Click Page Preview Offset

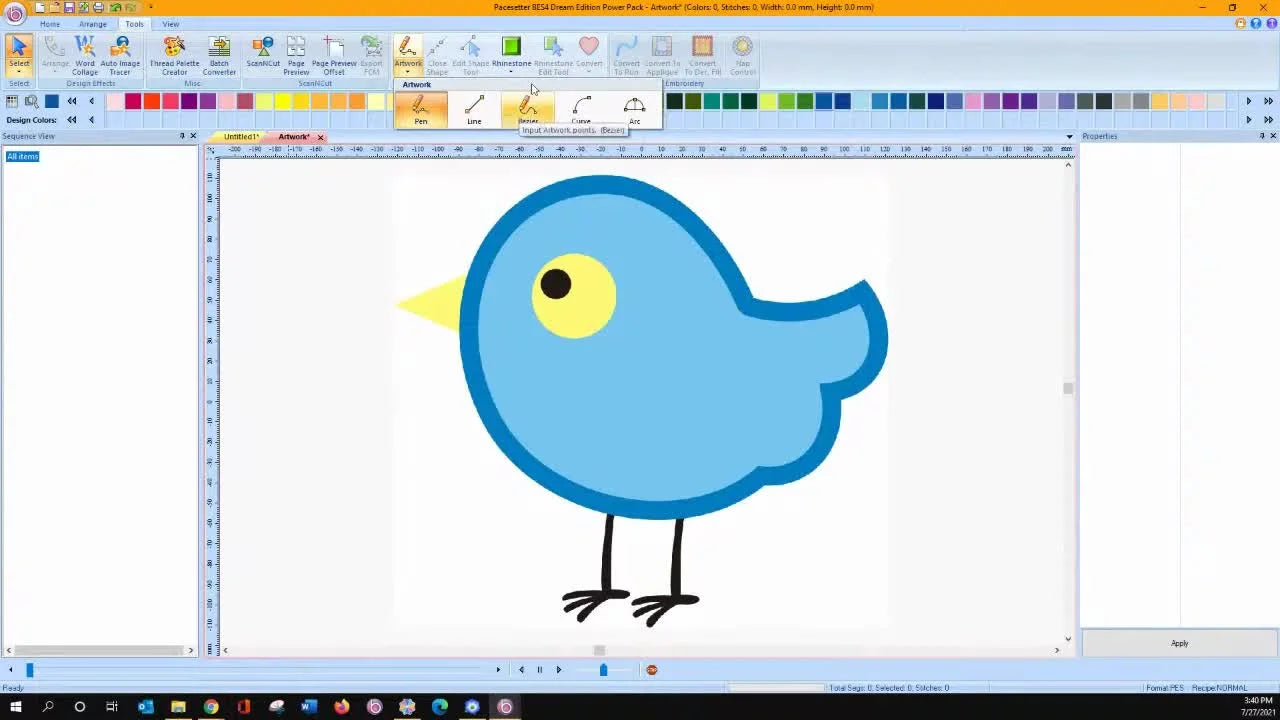[334, 56]
